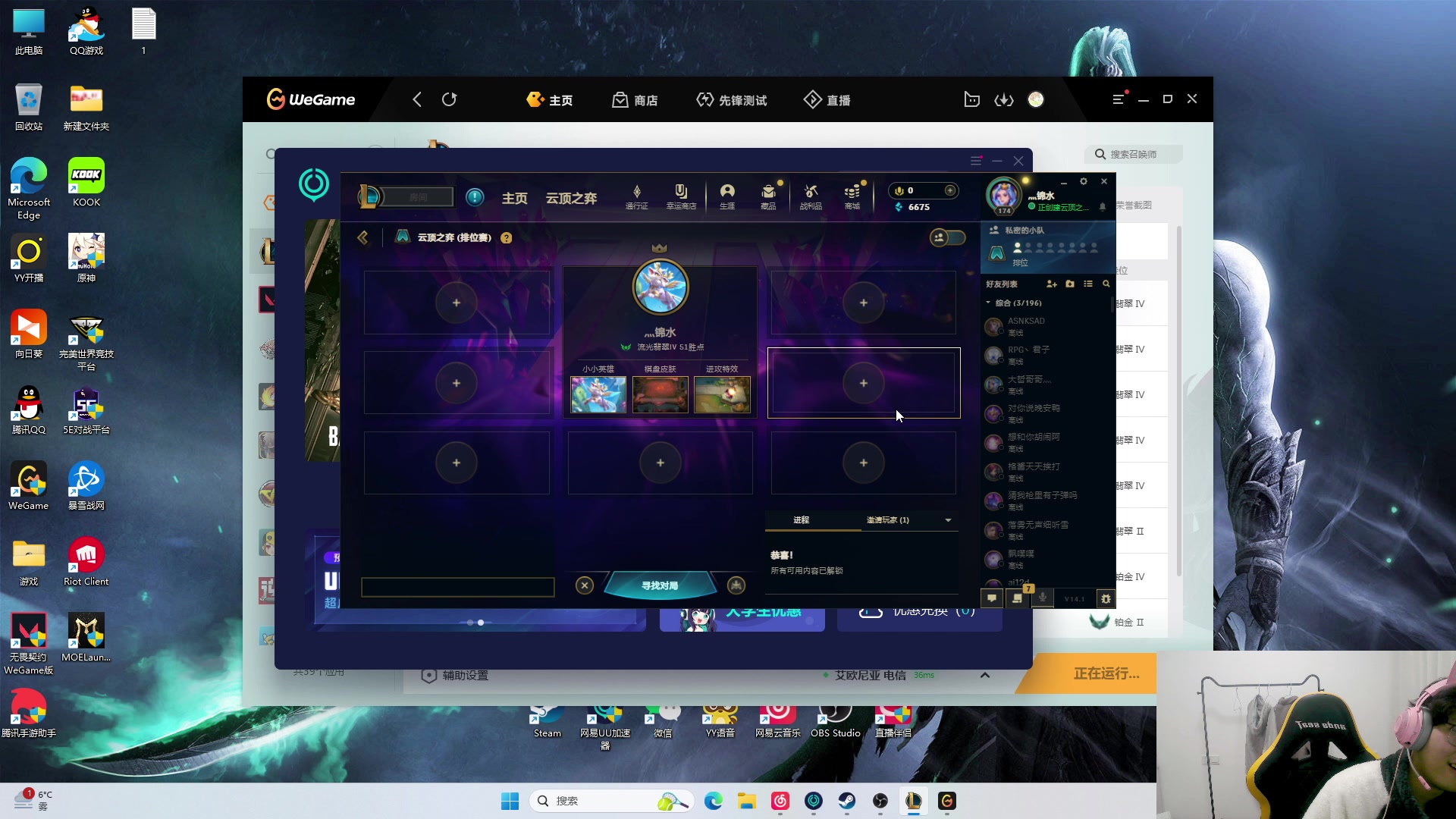This screenshot has height=819, width=1456.
Task: Expand the 邀请玩家 dropdown arrow
Action: (x=948, y=520)
